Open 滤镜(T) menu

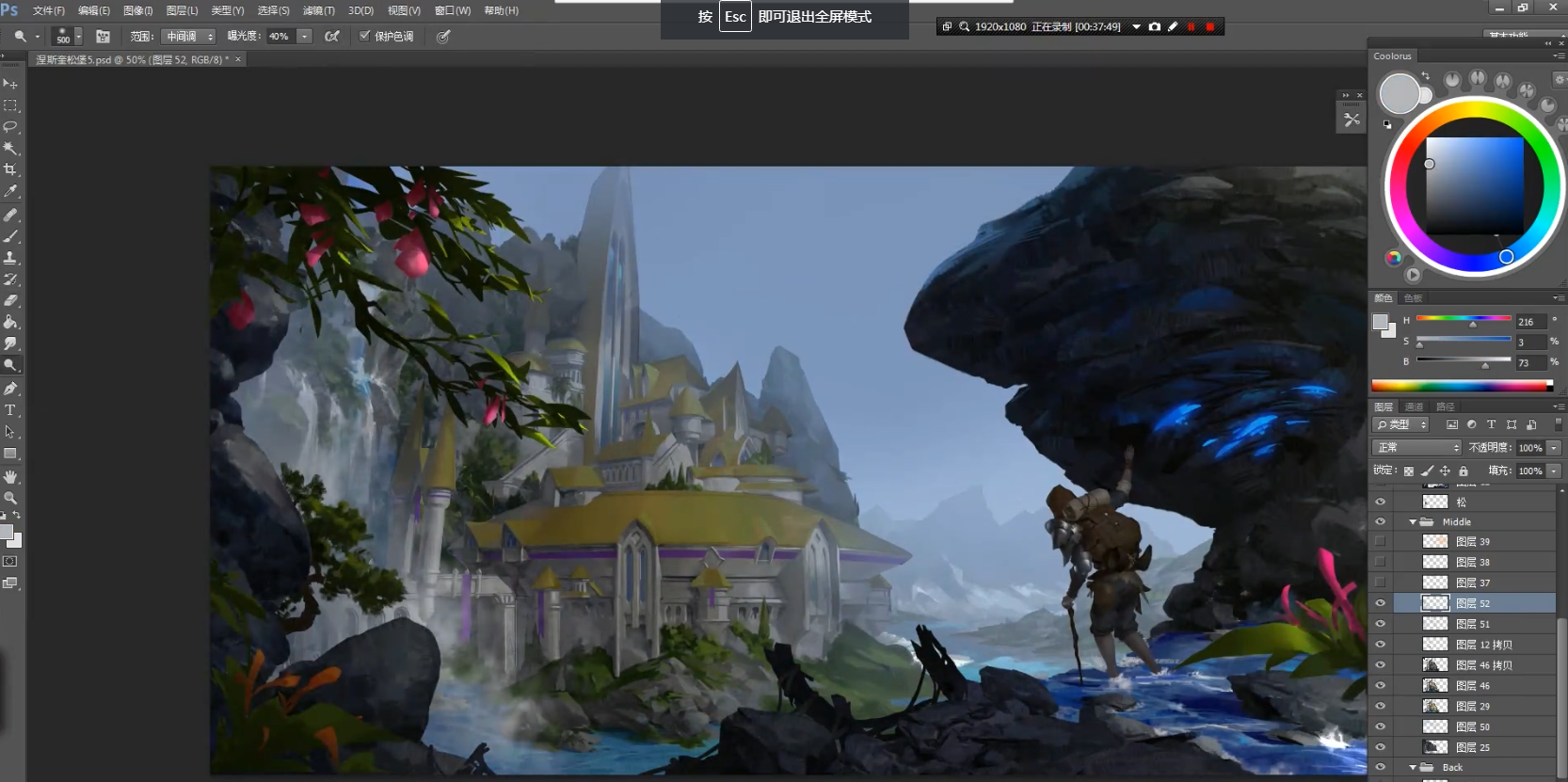[318, 10]
